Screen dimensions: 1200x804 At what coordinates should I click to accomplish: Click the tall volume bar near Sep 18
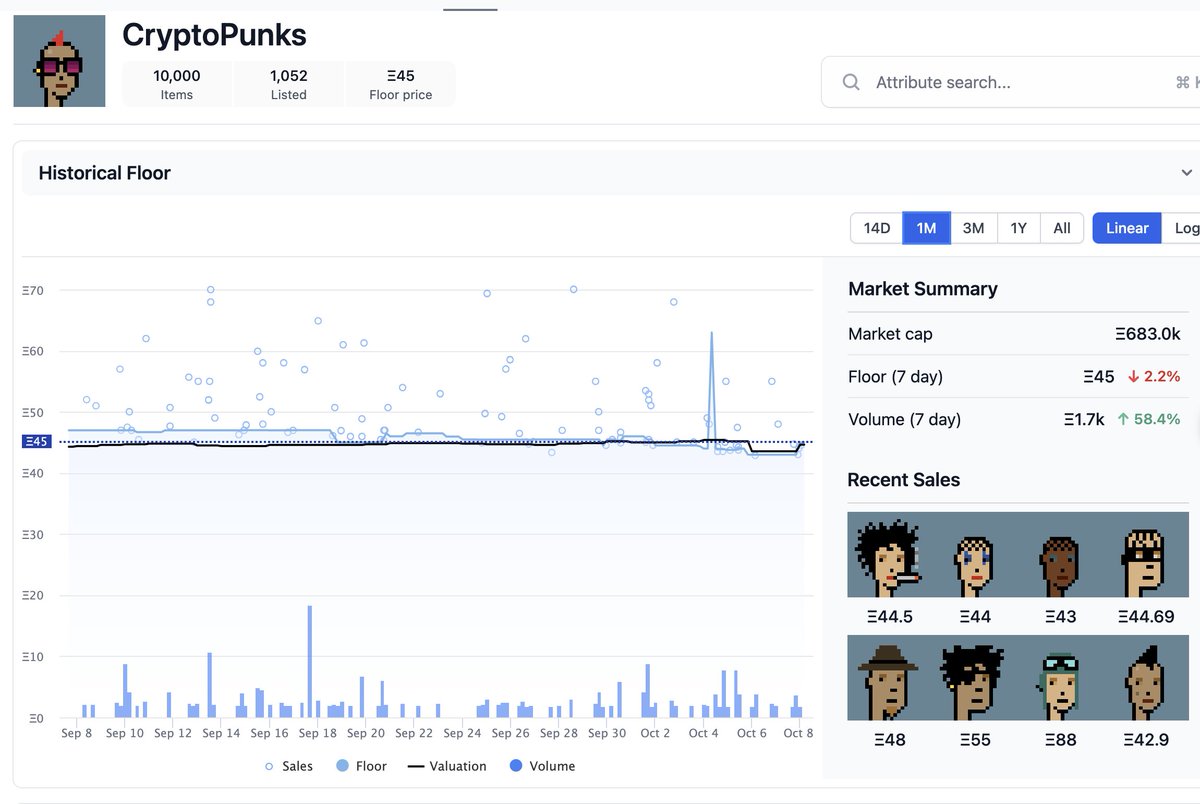[310, 662]
